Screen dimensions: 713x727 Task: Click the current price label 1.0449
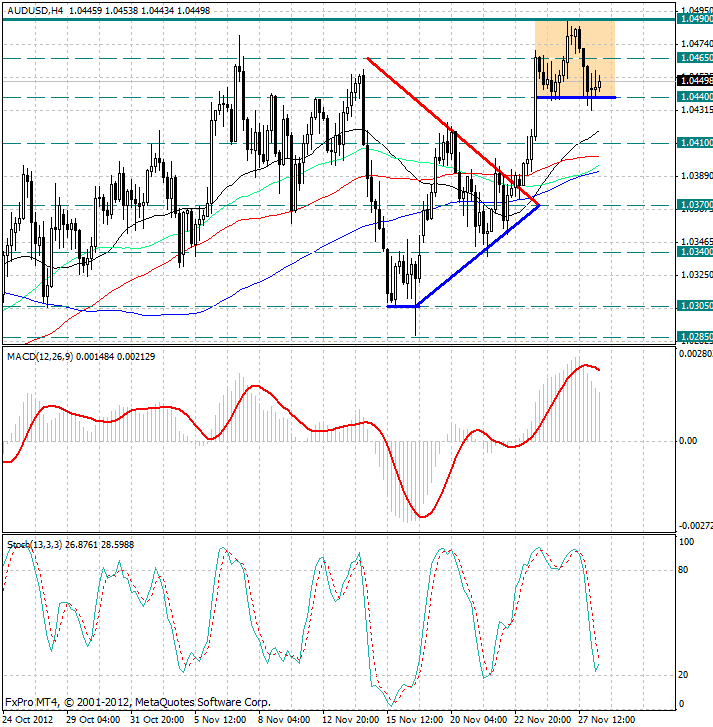(x=694, y=81)
